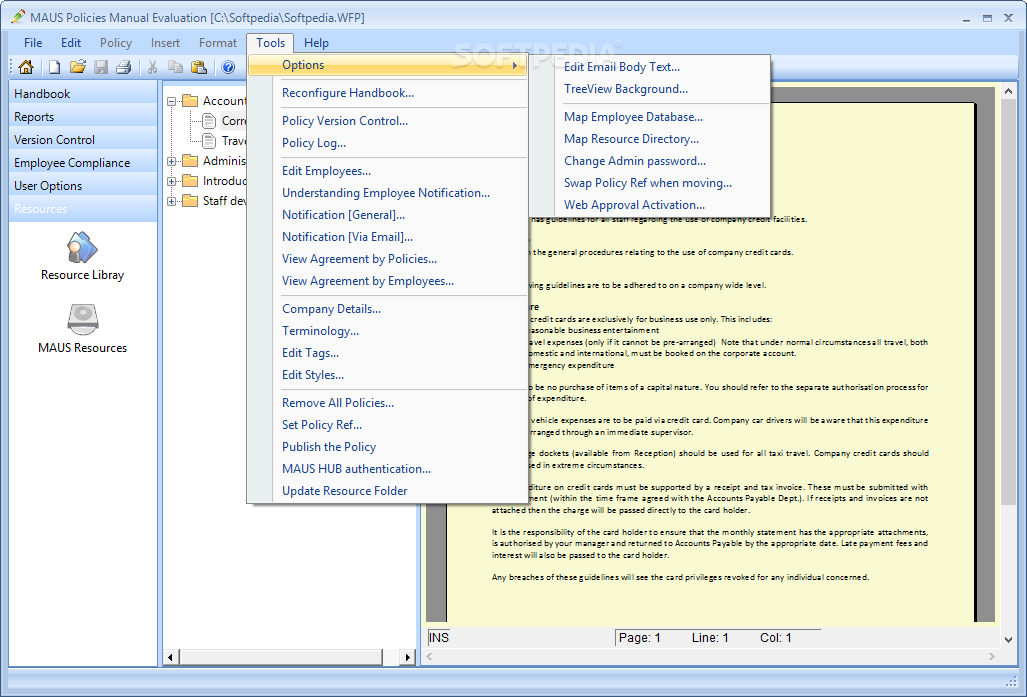Choose Policy Version Control... menu entry
Screen dimensions: 1027x697
388,121
